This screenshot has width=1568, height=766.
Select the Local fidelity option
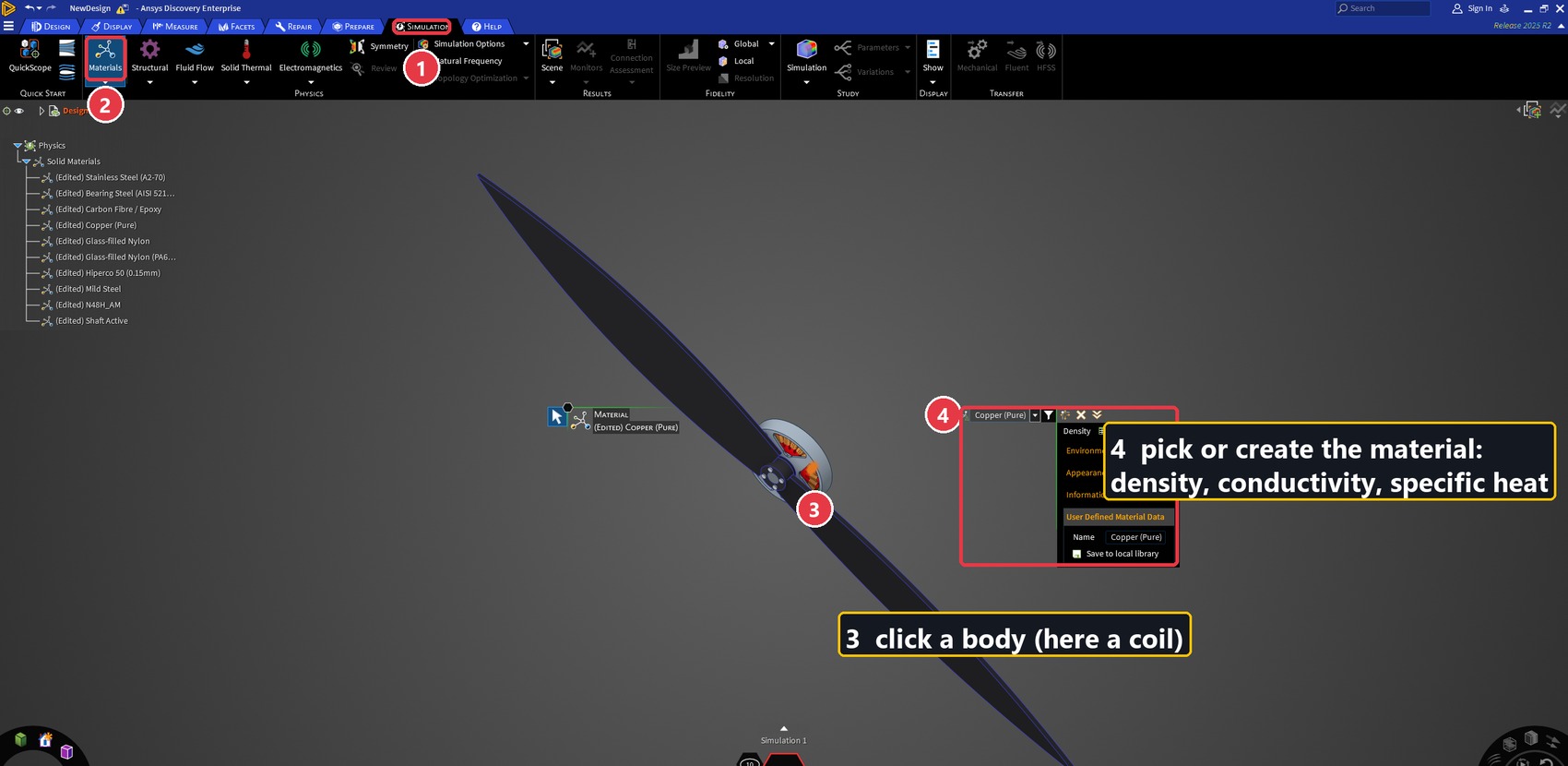point(736,61)
